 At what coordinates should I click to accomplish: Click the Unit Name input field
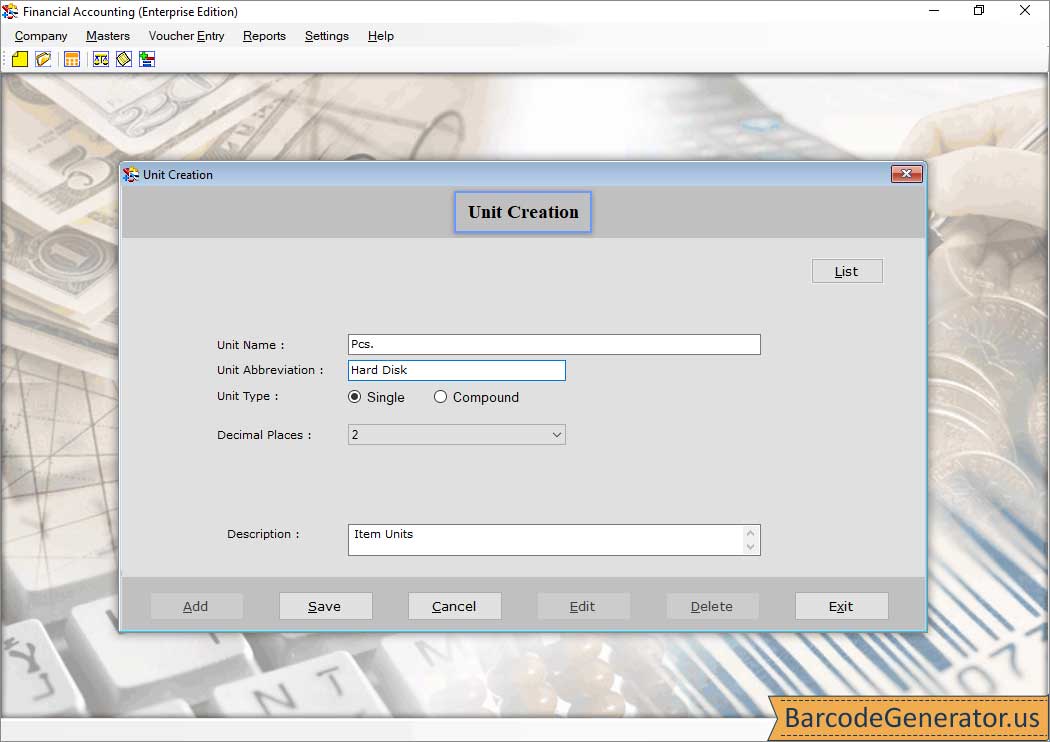pos(554,344)
